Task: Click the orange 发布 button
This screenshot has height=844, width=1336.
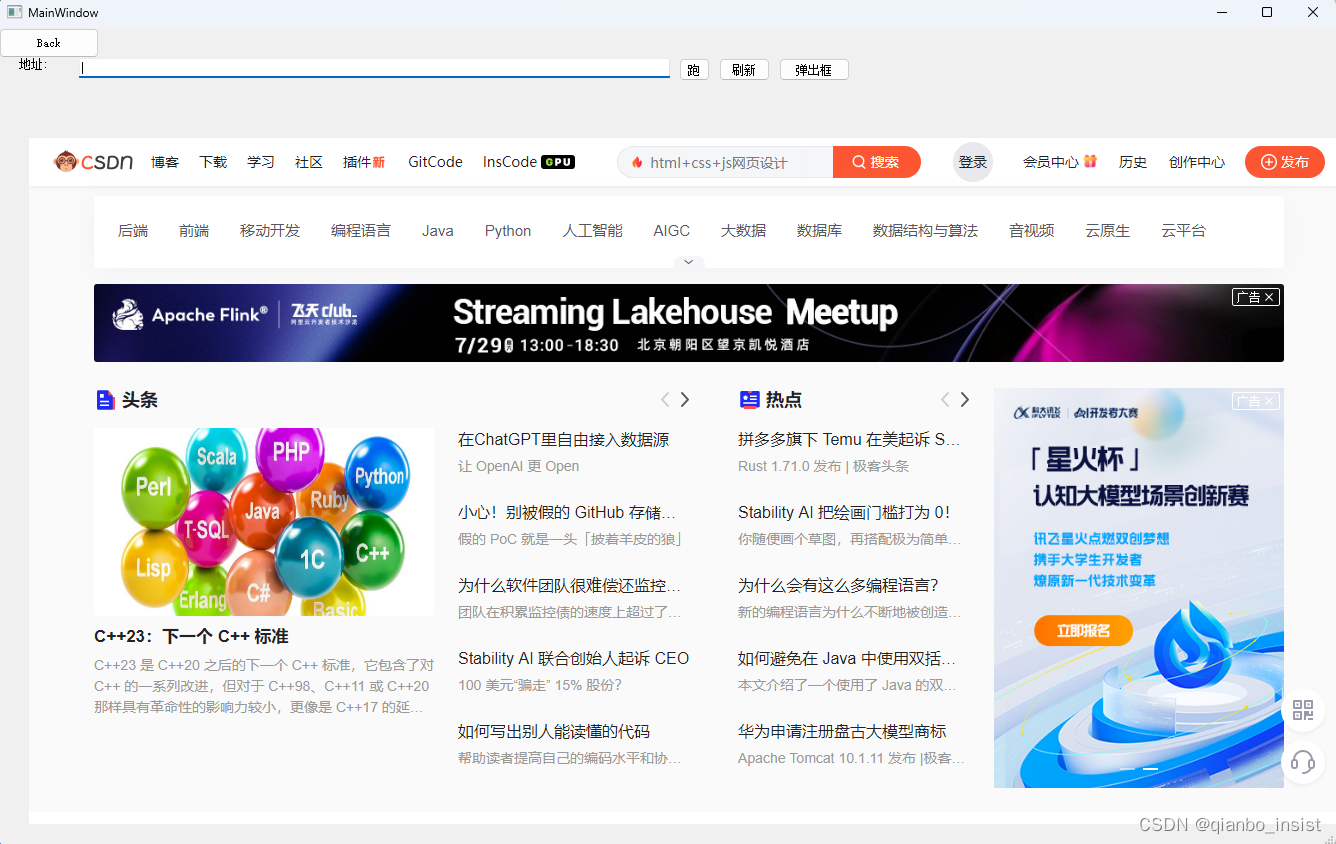Action: (1285, 162)
